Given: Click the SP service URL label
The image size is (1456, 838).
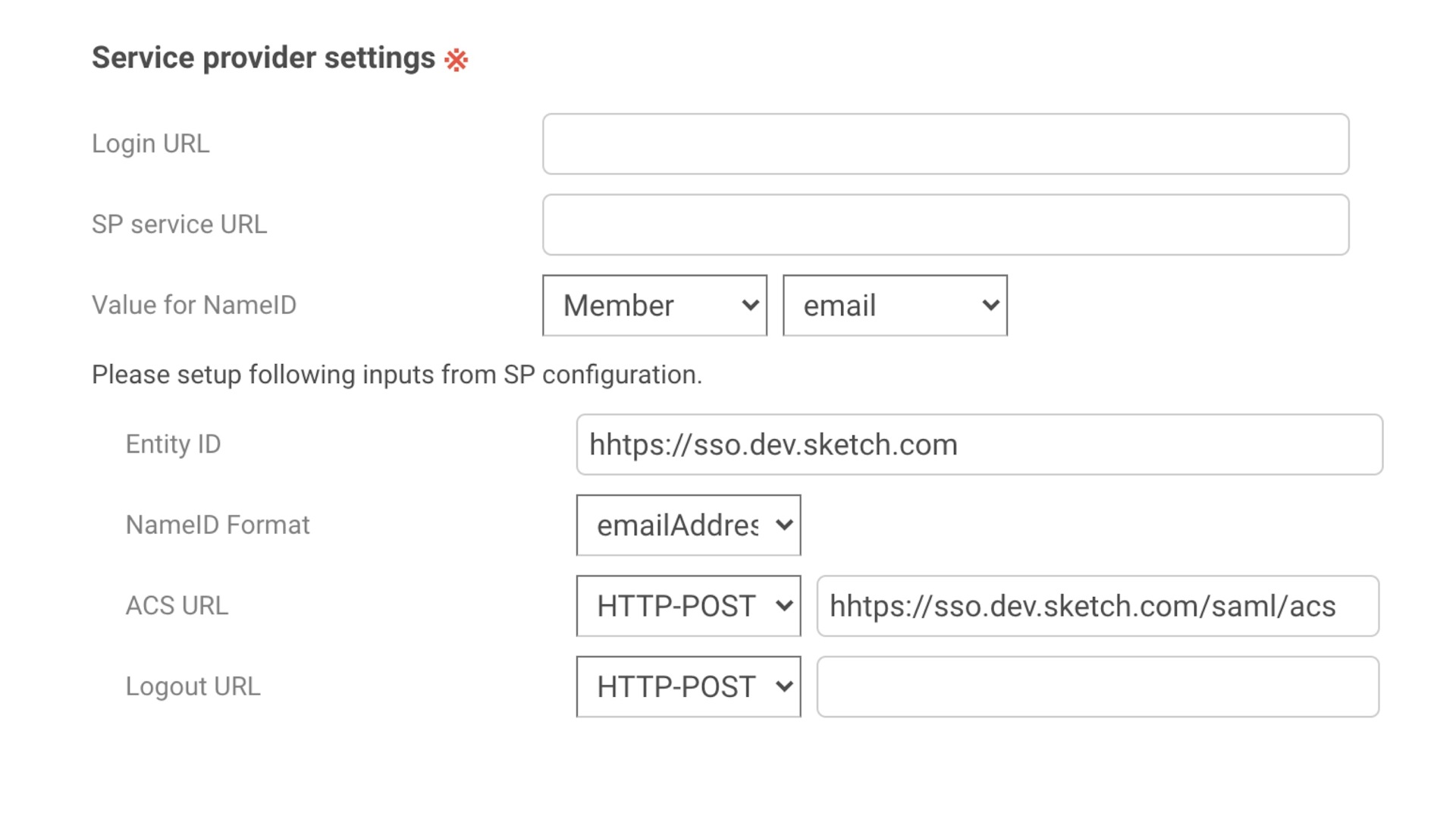Looking at the screenshot, I should [179, 224].
